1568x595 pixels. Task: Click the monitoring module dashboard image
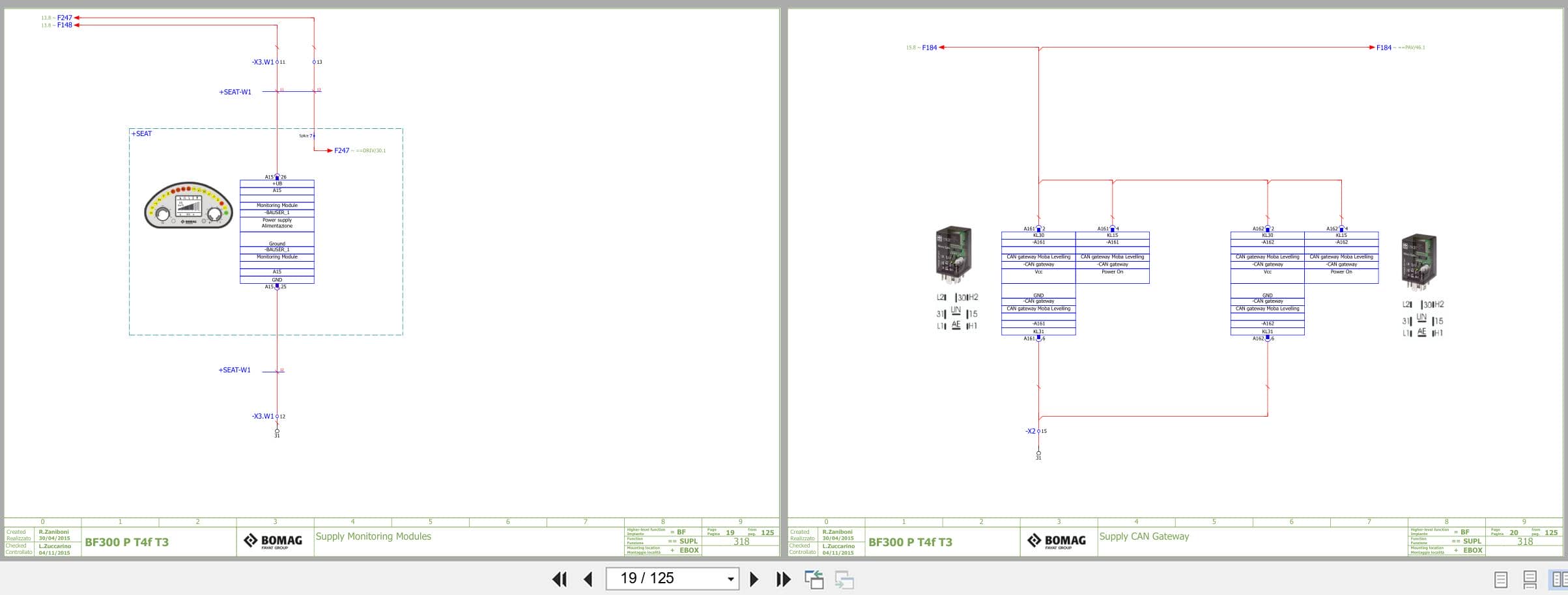(x=188, y=205)
